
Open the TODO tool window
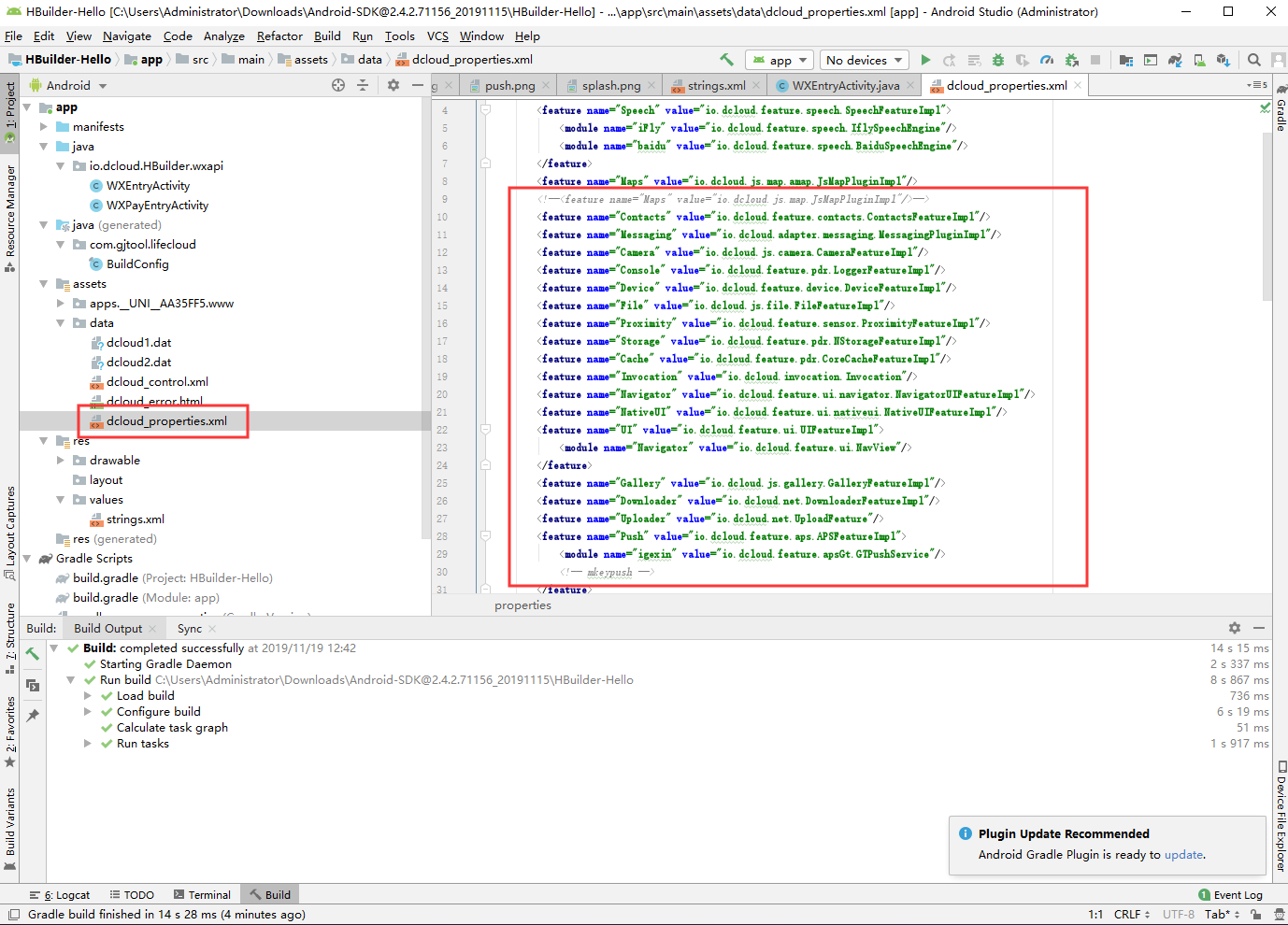pos(132,894)
